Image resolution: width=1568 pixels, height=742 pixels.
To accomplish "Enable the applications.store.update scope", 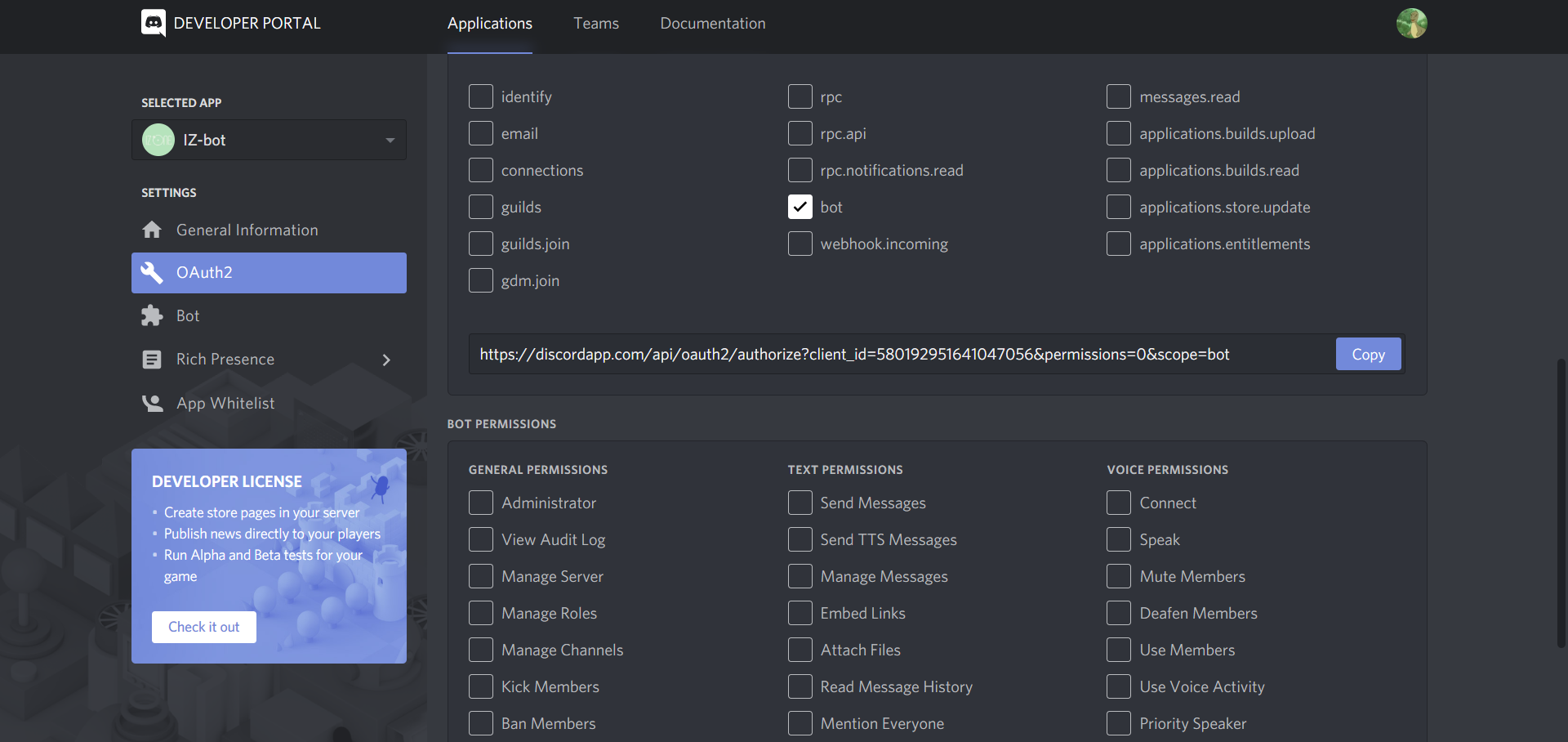I will tap(1119, 207).
